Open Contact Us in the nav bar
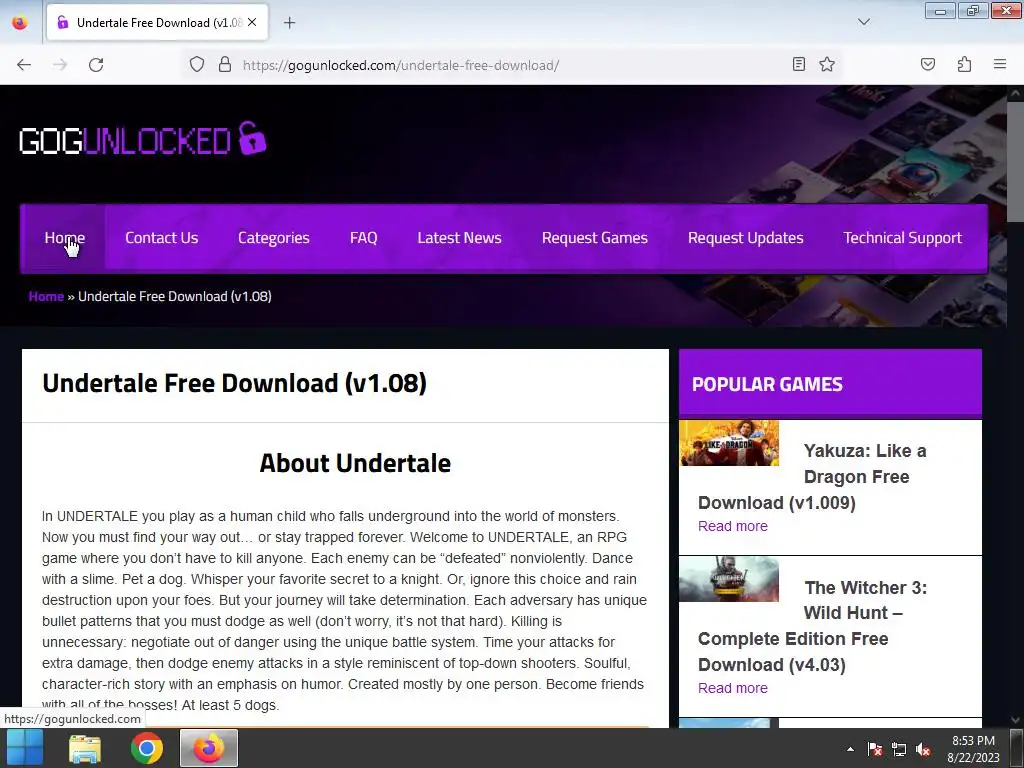This screenshot has height=768, width=1024. [x=161, y=238]
